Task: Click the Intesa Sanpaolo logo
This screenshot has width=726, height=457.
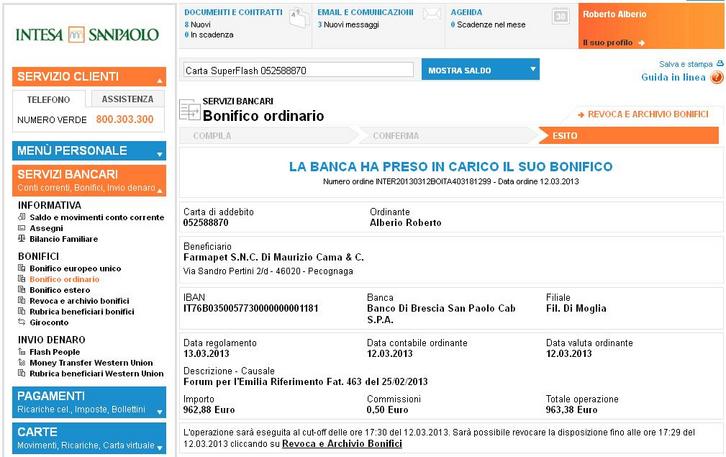Action: tap(88, 35)
